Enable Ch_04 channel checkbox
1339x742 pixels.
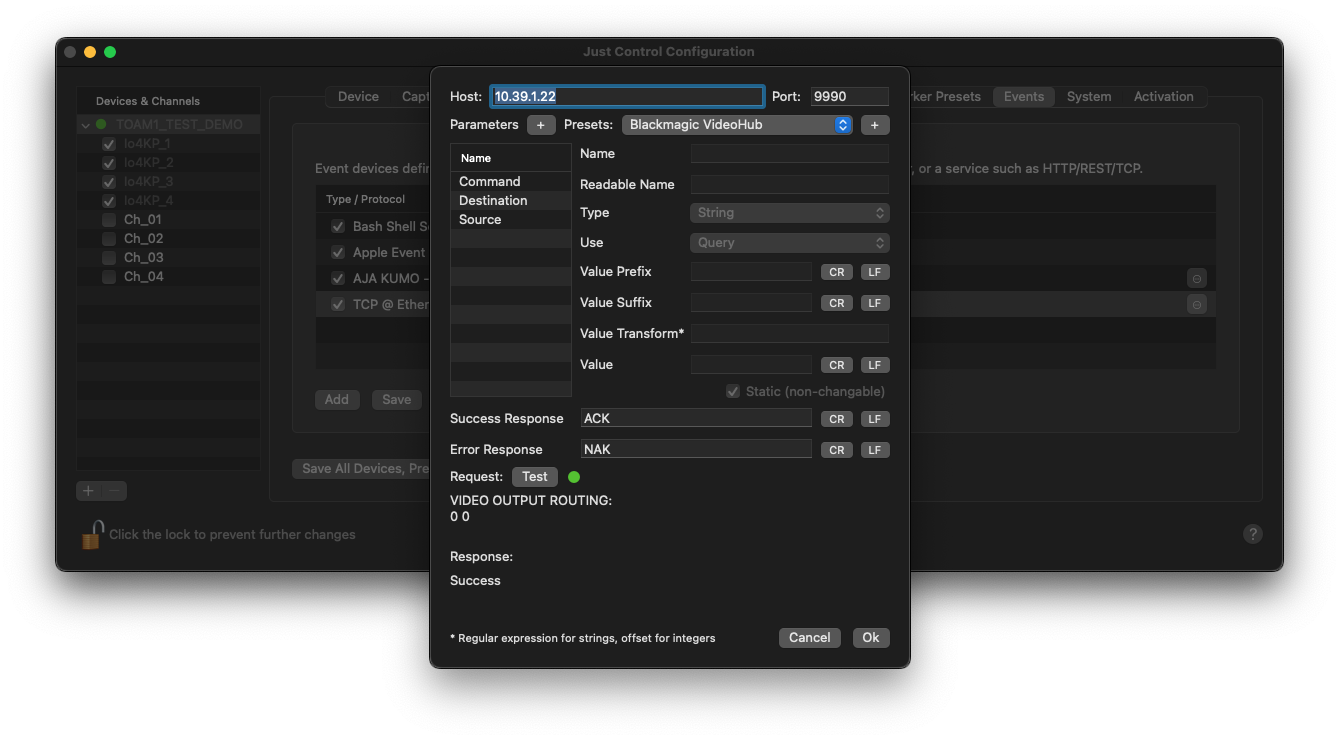click(109, 277)
